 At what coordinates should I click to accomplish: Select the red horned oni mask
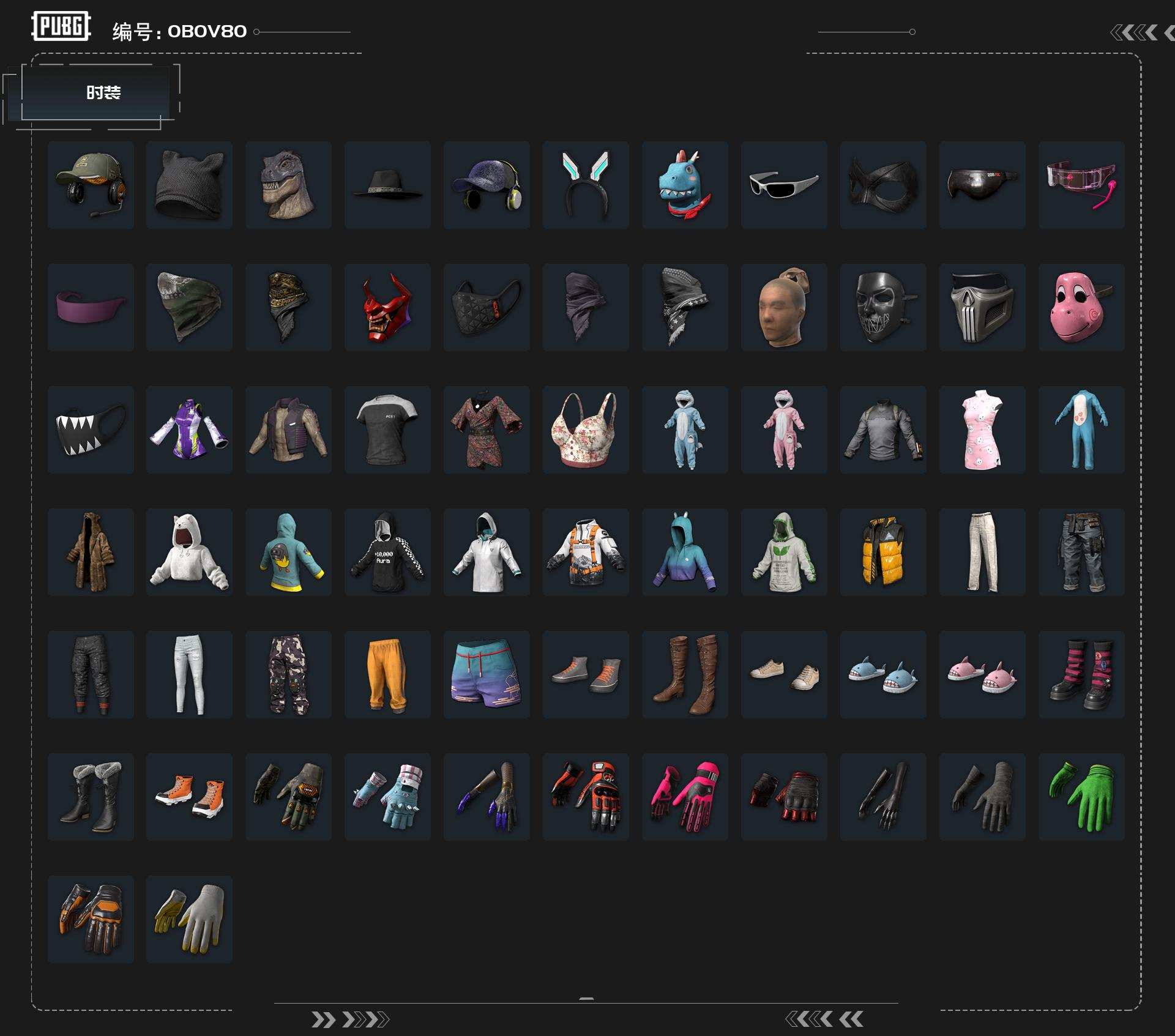click(387, 307)
